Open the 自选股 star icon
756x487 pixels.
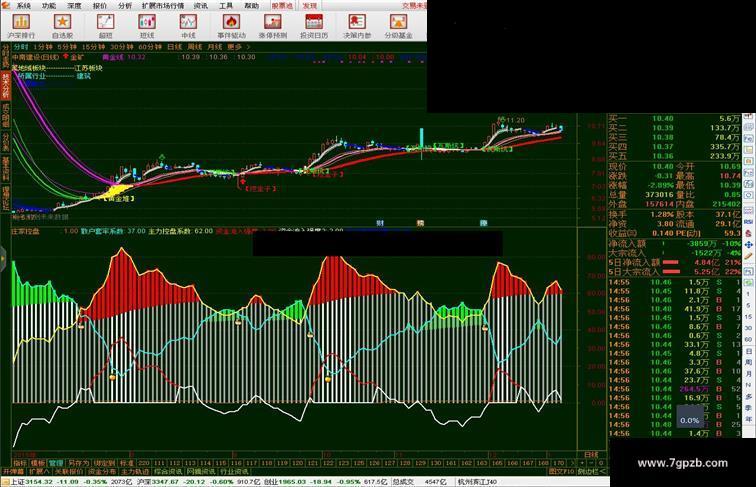pyautogui.click(x=62, y=22)
